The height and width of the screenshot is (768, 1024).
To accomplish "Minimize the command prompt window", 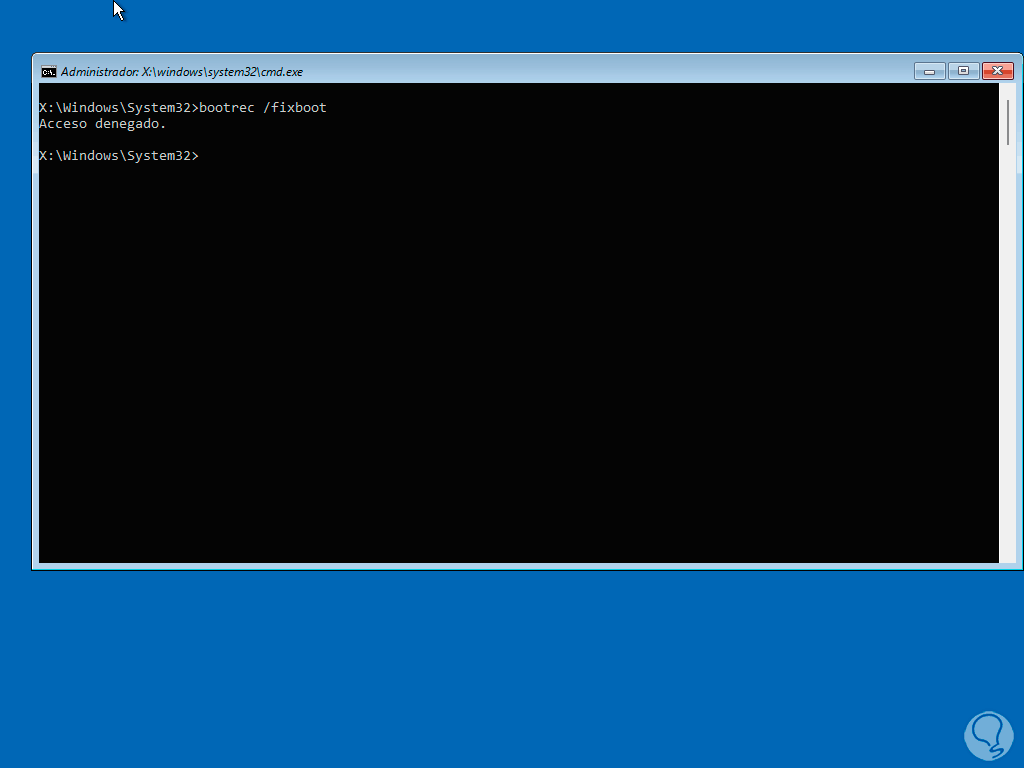I will (929, 71).
